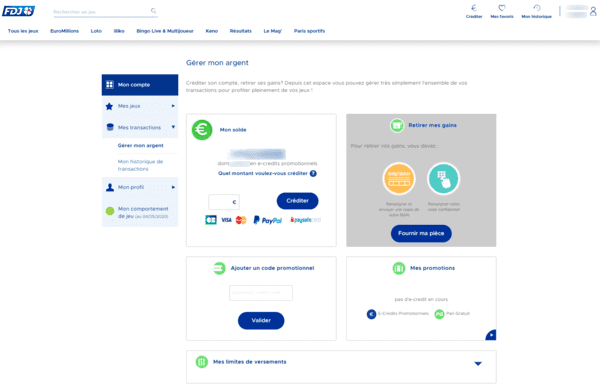Viewport: 600px width, 387px height.
Task: Click the Mes transactions coins icon
Action: 110,127
